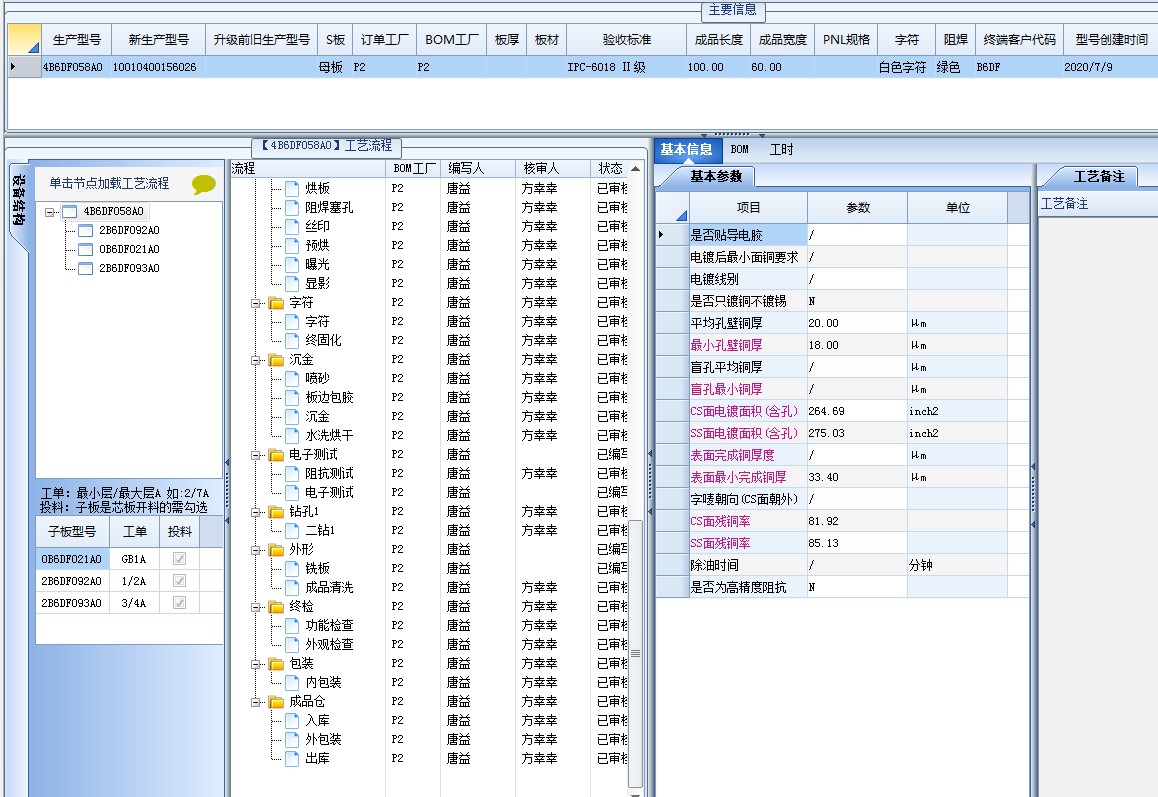The height and width of the screenshot is (797, 1158).
Task: Click the 成品长度 column header
Action: point(719,40)
